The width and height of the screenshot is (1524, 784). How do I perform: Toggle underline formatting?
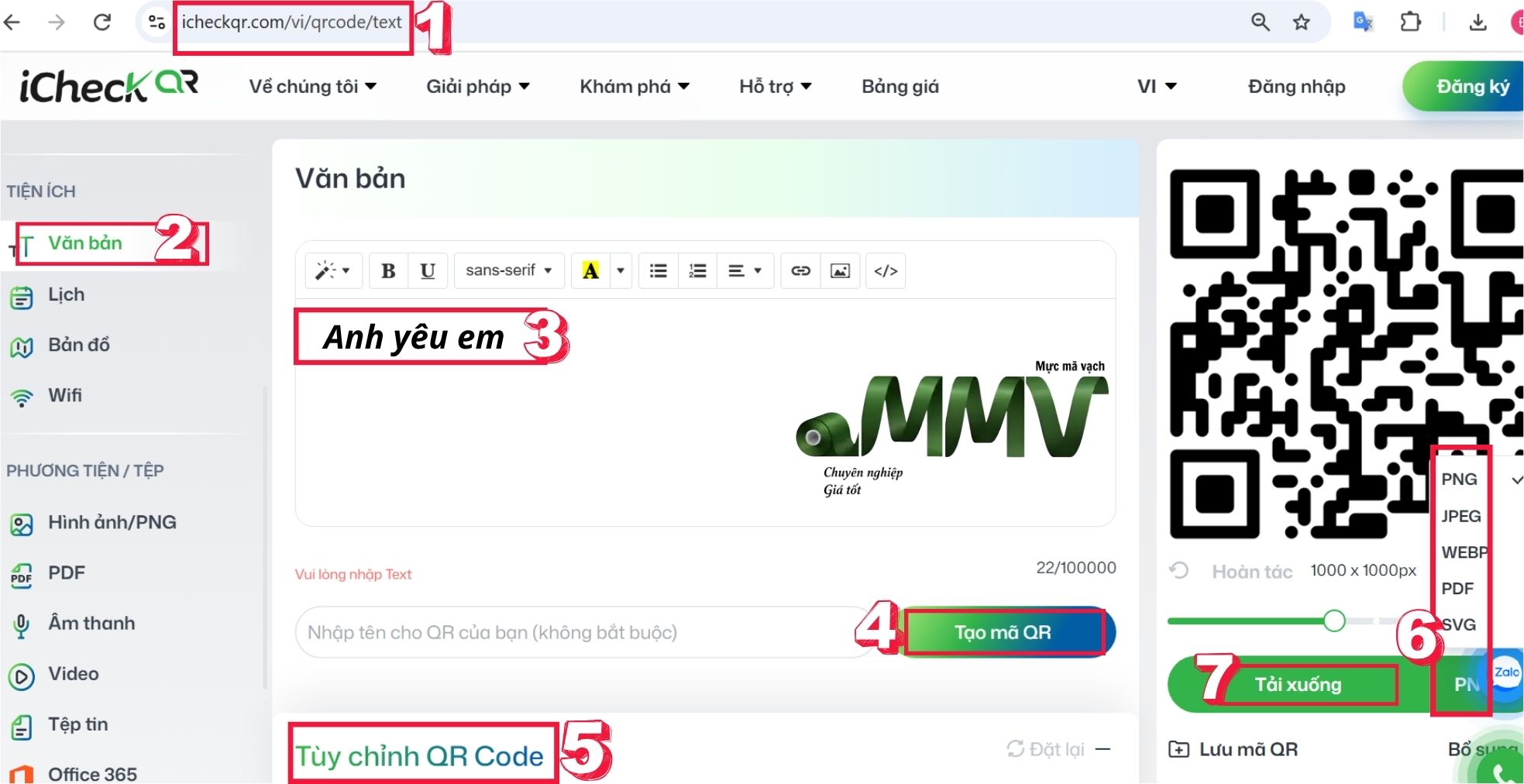(428, 270)
